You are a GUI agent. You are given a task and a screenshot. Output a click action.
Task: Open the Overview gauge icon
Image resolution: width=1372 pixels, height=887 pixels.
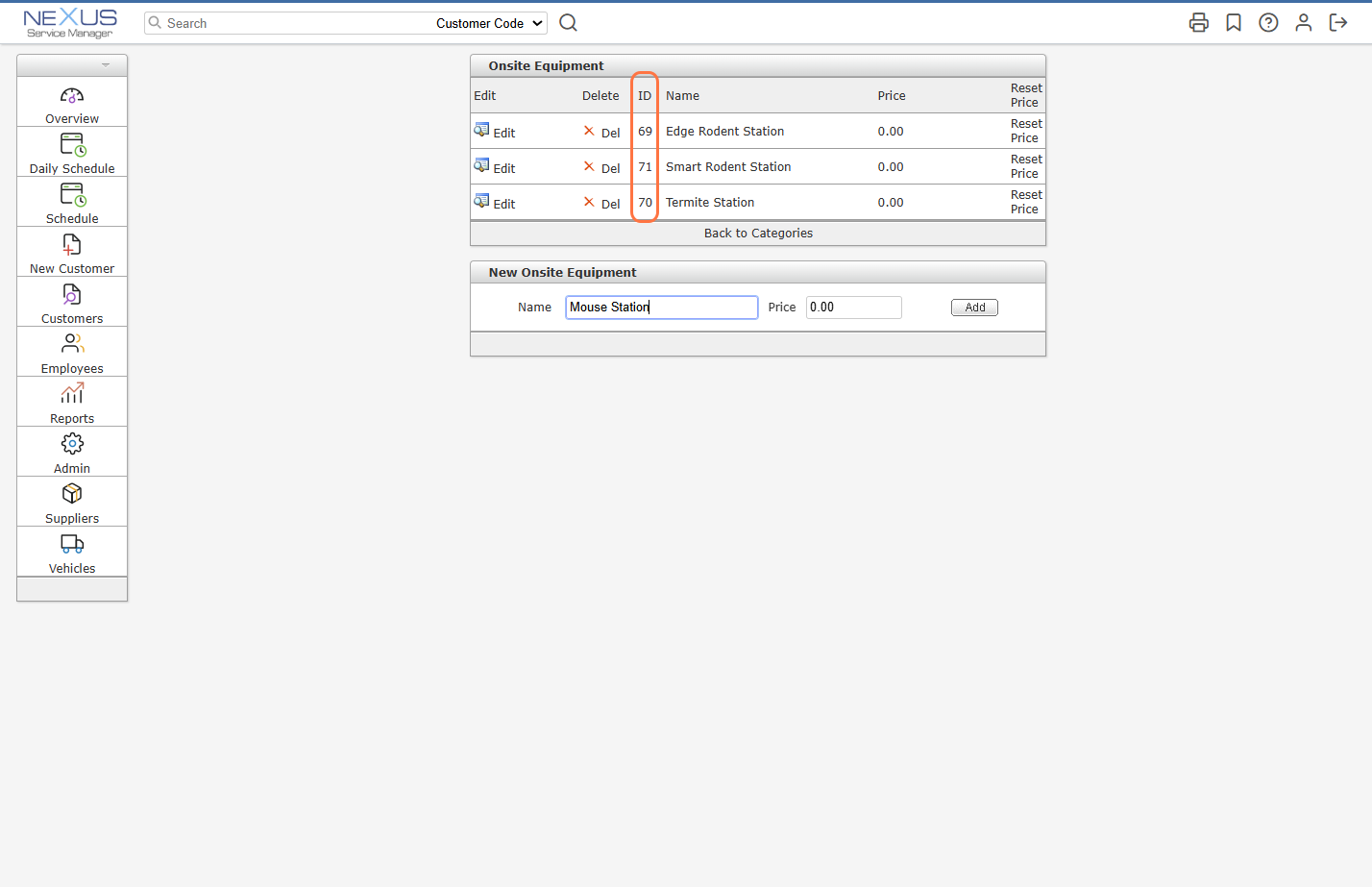pos(72,96)
